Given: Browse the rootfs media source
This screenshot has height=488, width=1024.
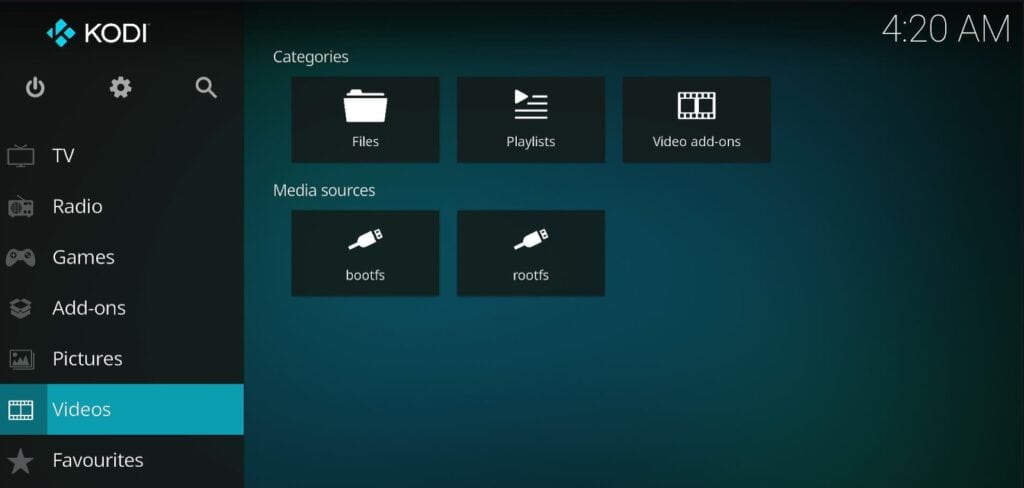Looking at the screenshot, I should pos(530,252).
